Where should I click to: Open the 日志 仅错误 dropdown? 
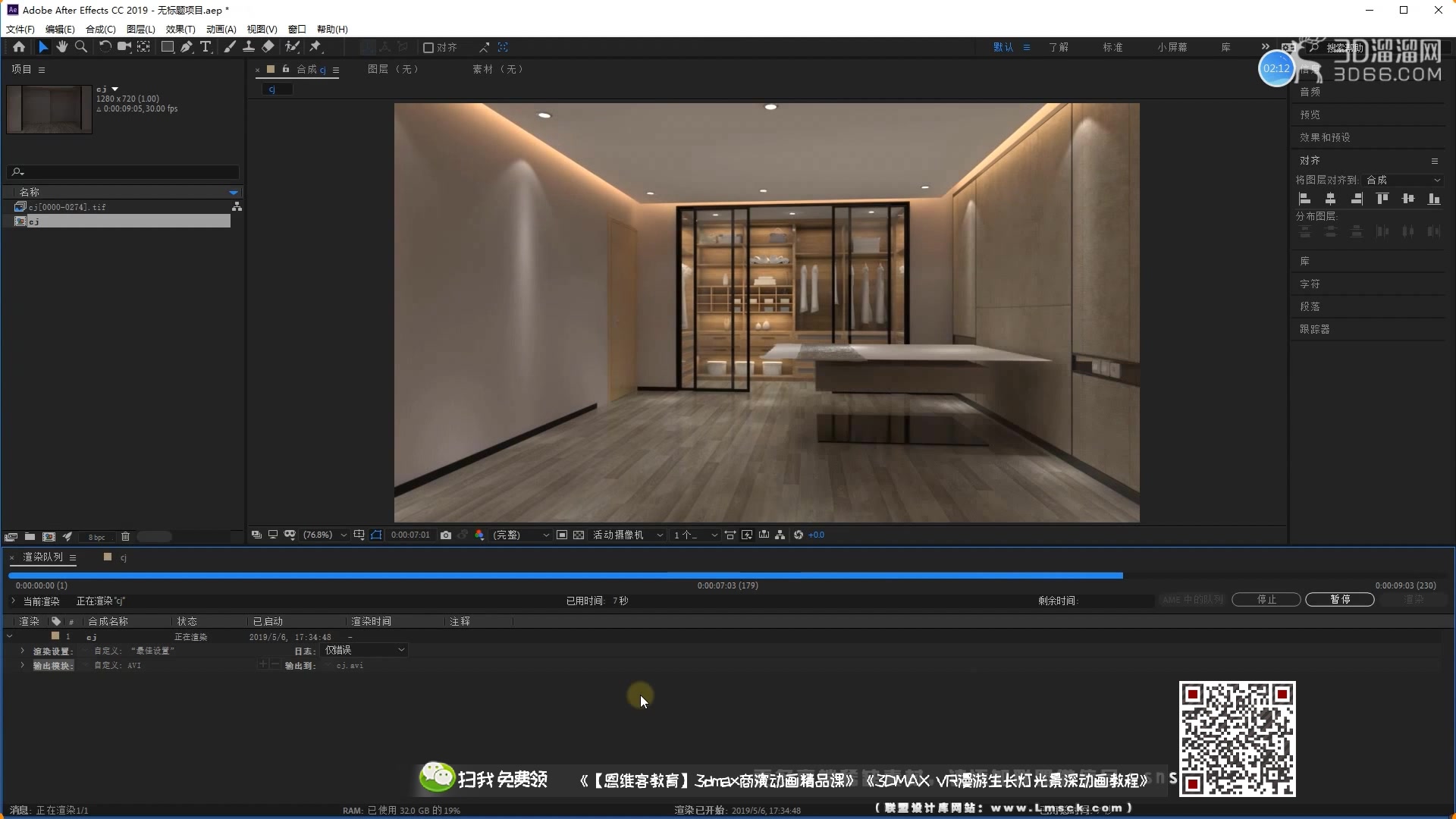tap(365, 651)
